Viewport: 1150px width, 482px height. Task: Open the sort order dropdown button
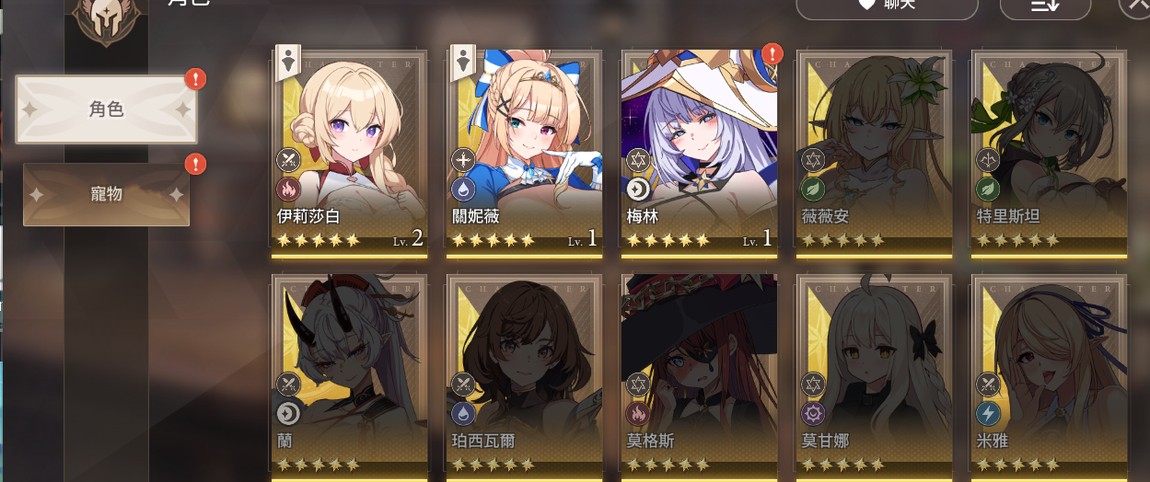(x=1044, y=6)
